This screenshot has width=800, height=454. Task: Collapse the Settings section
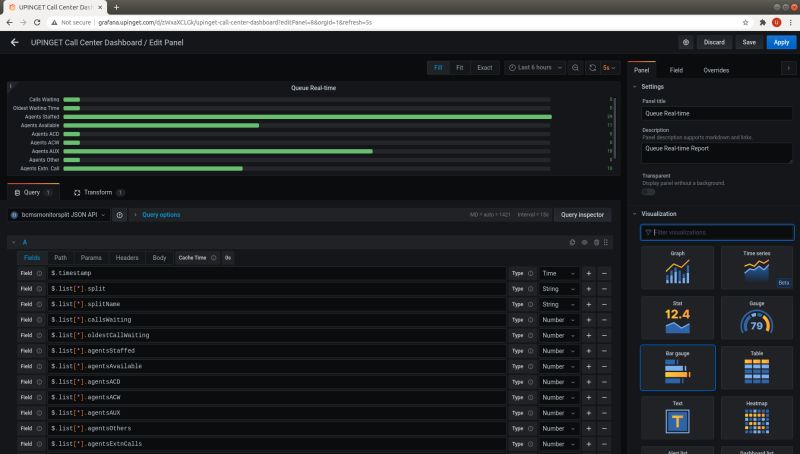click(x=635, y=87)
